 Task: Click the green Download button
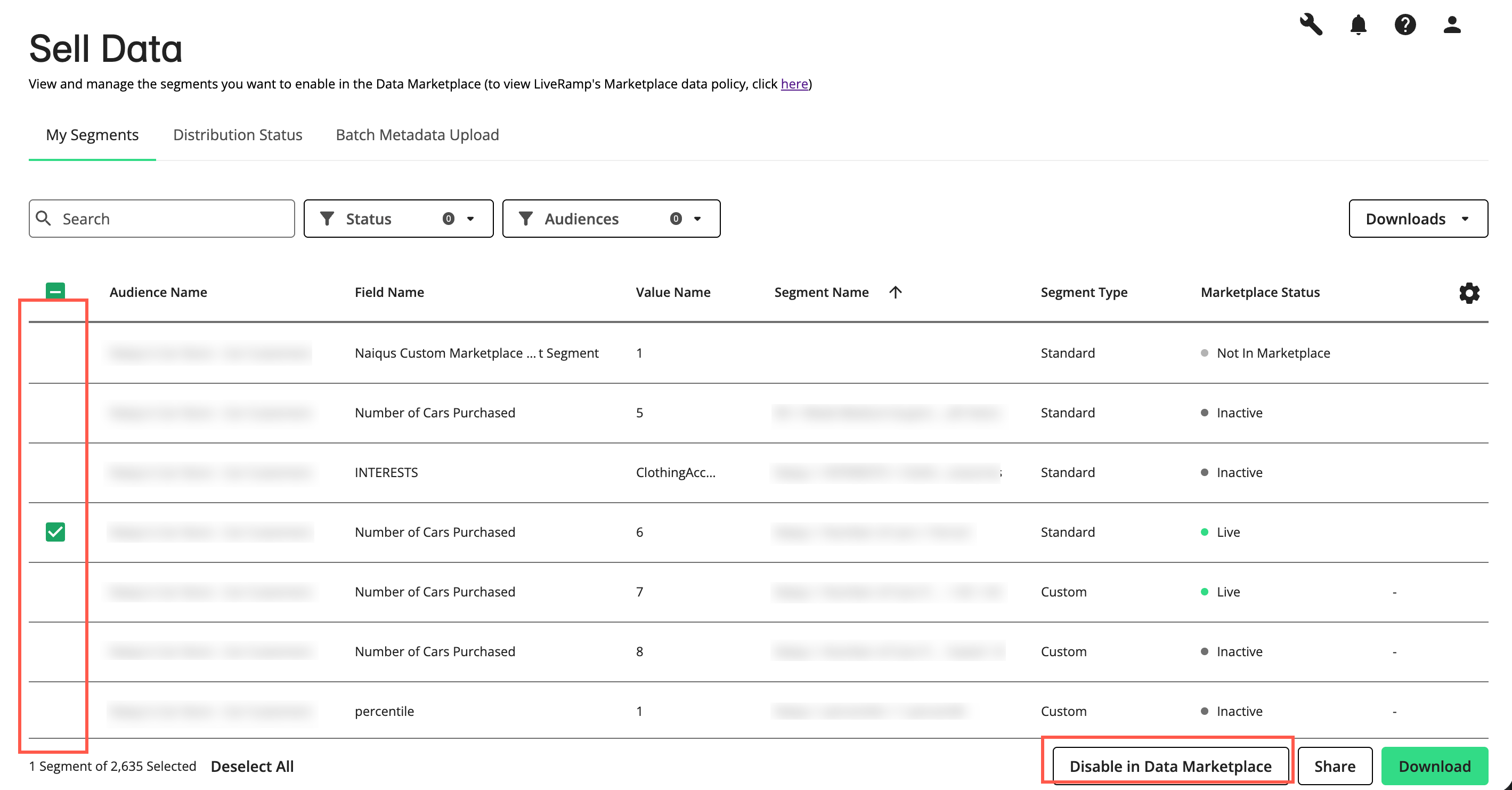tap(1435, 766)
